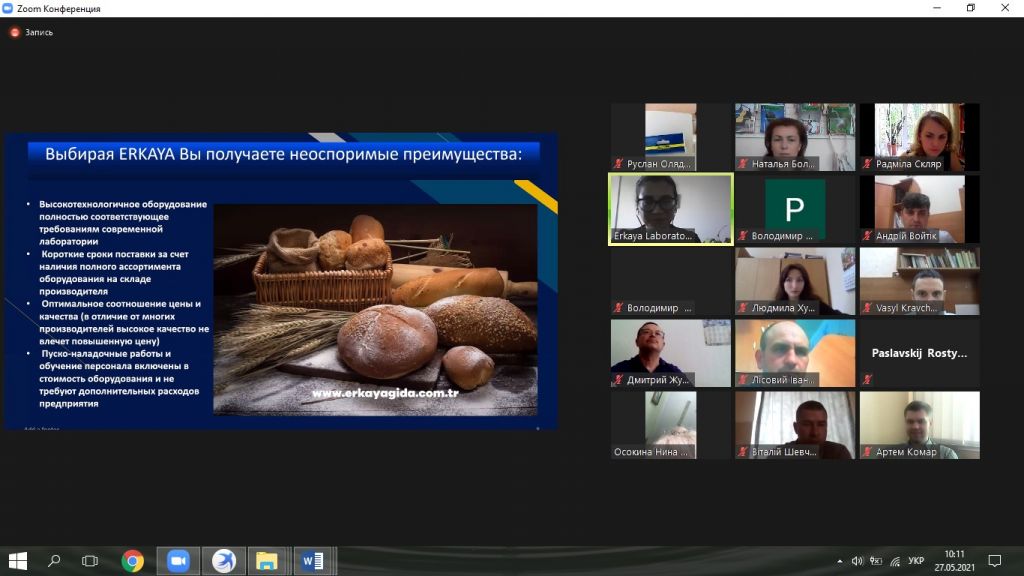The image size is (1024, 576).
Task: Click muted mic icon on Віталій Шевч tile
Action: click(743, 451)
